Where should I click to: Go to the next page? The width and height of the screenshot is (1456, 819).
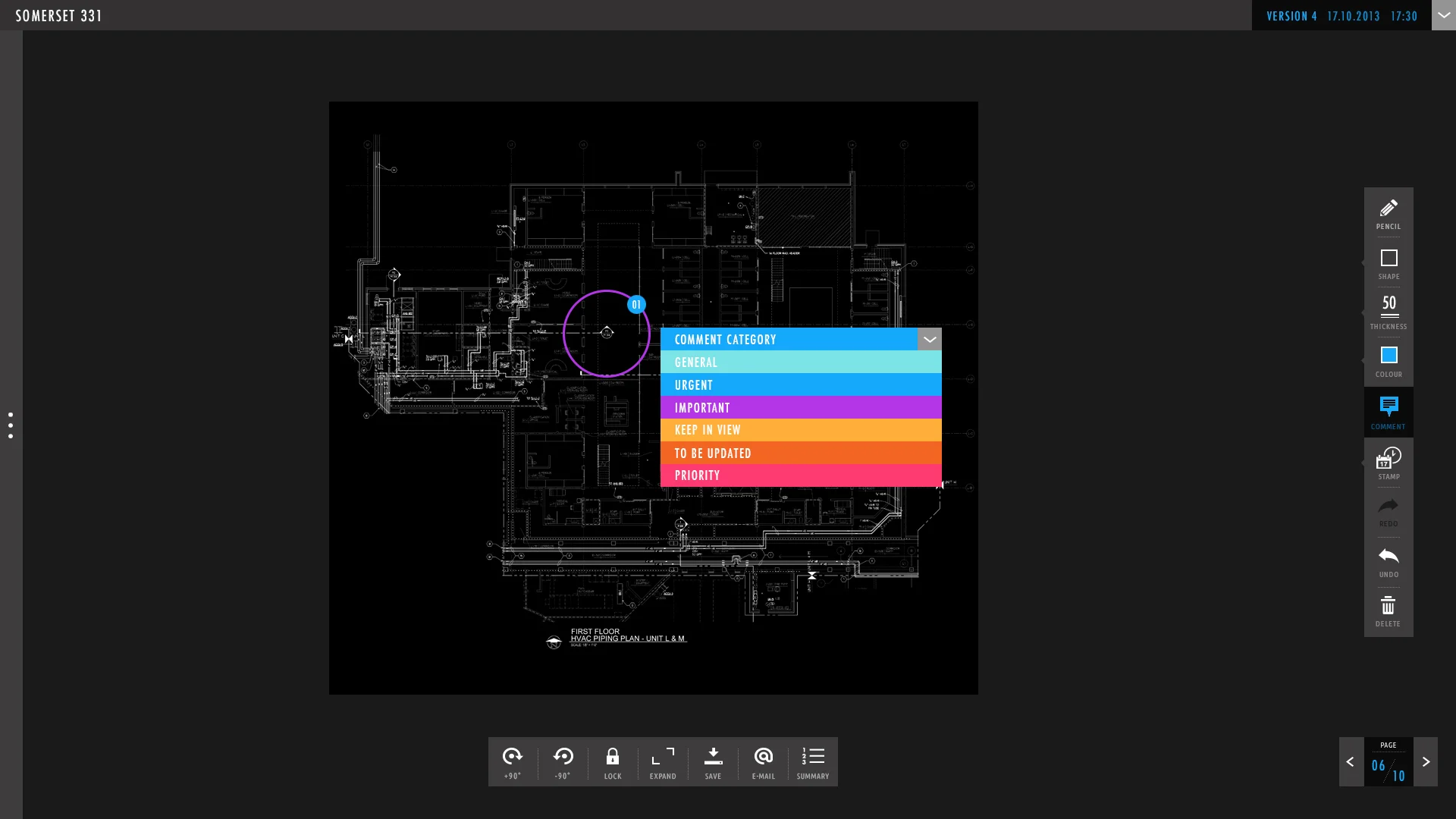pos(1426,761)
